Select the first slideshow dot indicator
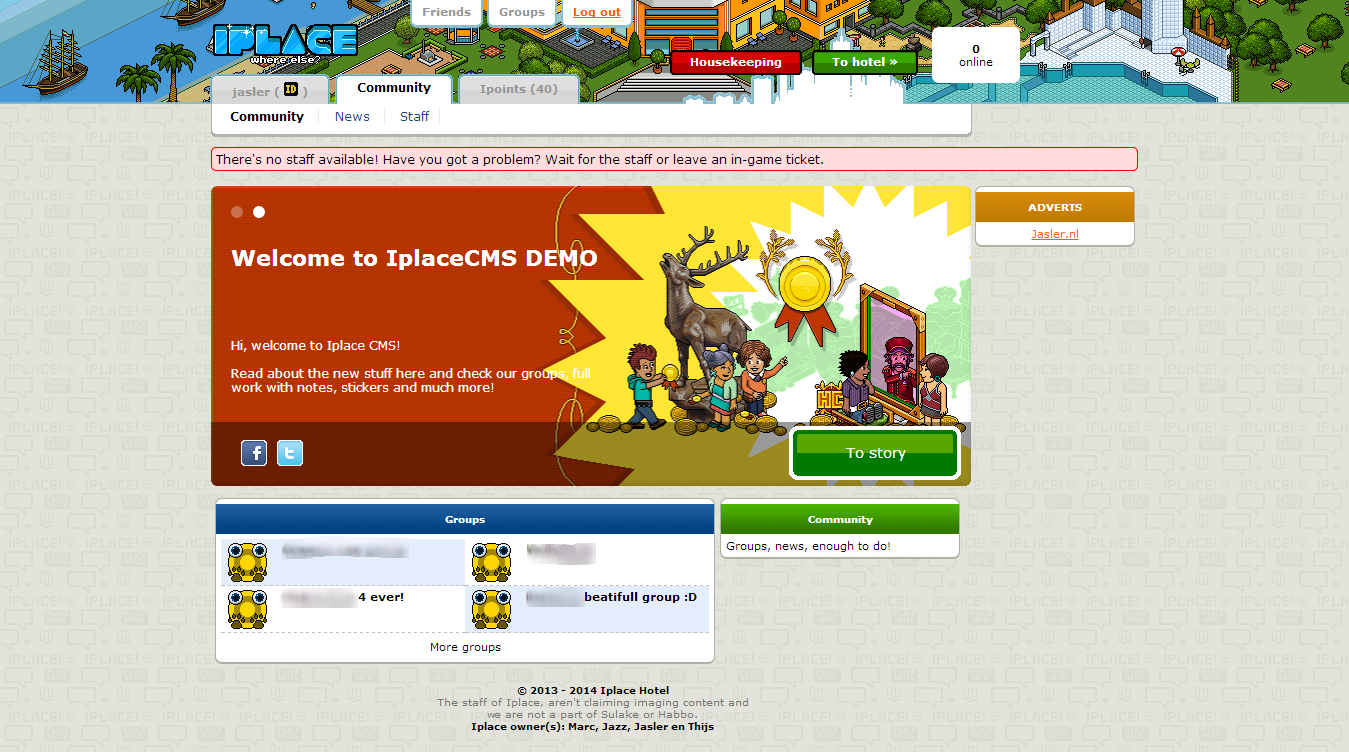The image size is (1349, 752). point(237,212)
